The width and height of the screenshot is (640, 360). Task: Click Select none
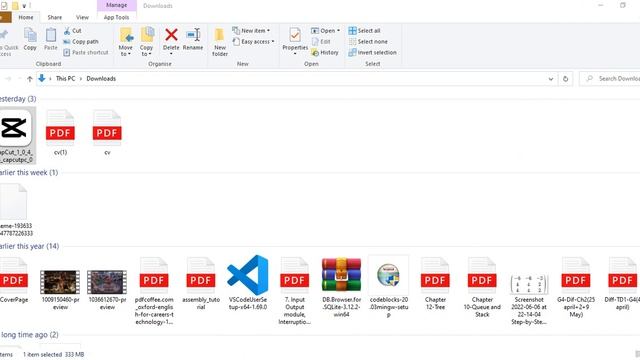click(368, 42)
